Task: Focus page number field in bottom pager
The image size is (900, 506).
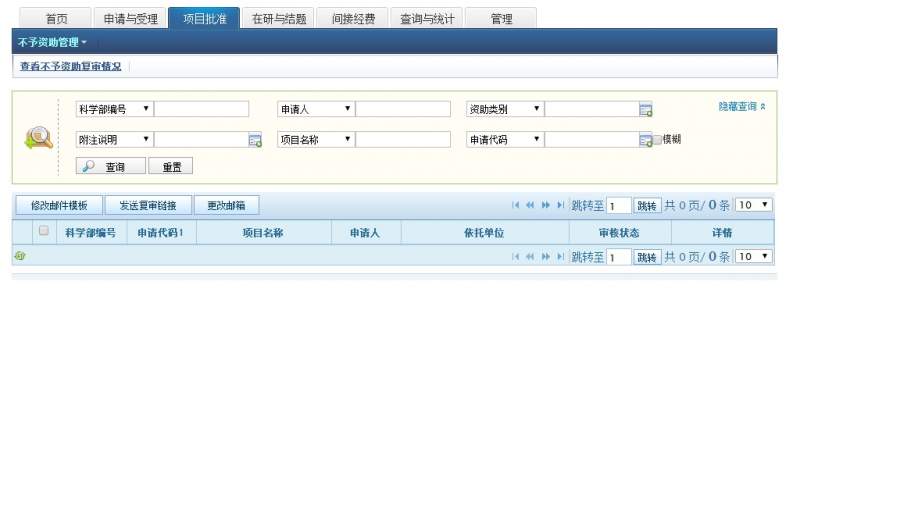Action: [619, 257]
